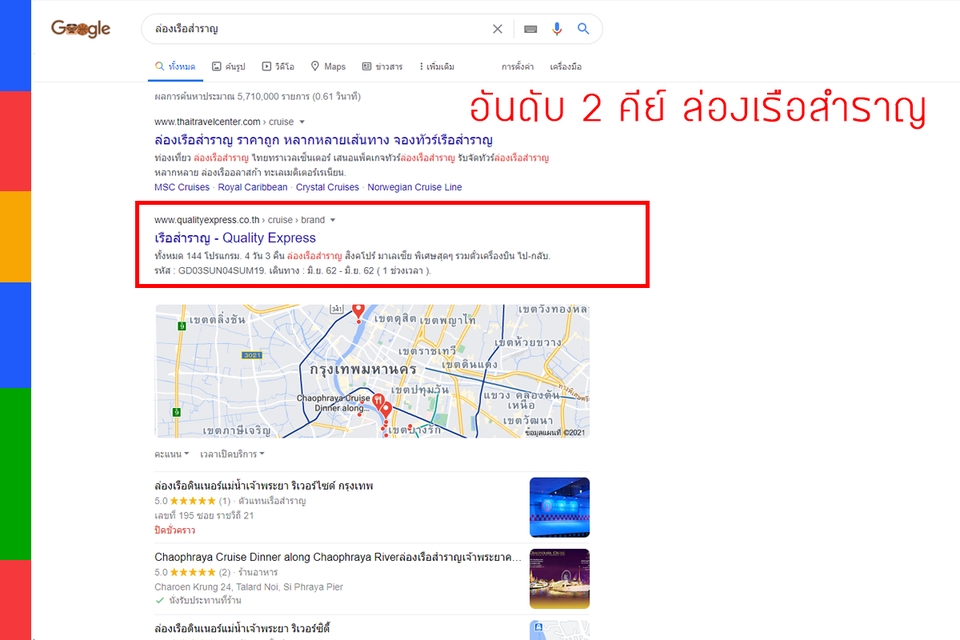Viewport: 960px width, 640px height.
Task: Click the Google logo
Action: pos(81,28)
